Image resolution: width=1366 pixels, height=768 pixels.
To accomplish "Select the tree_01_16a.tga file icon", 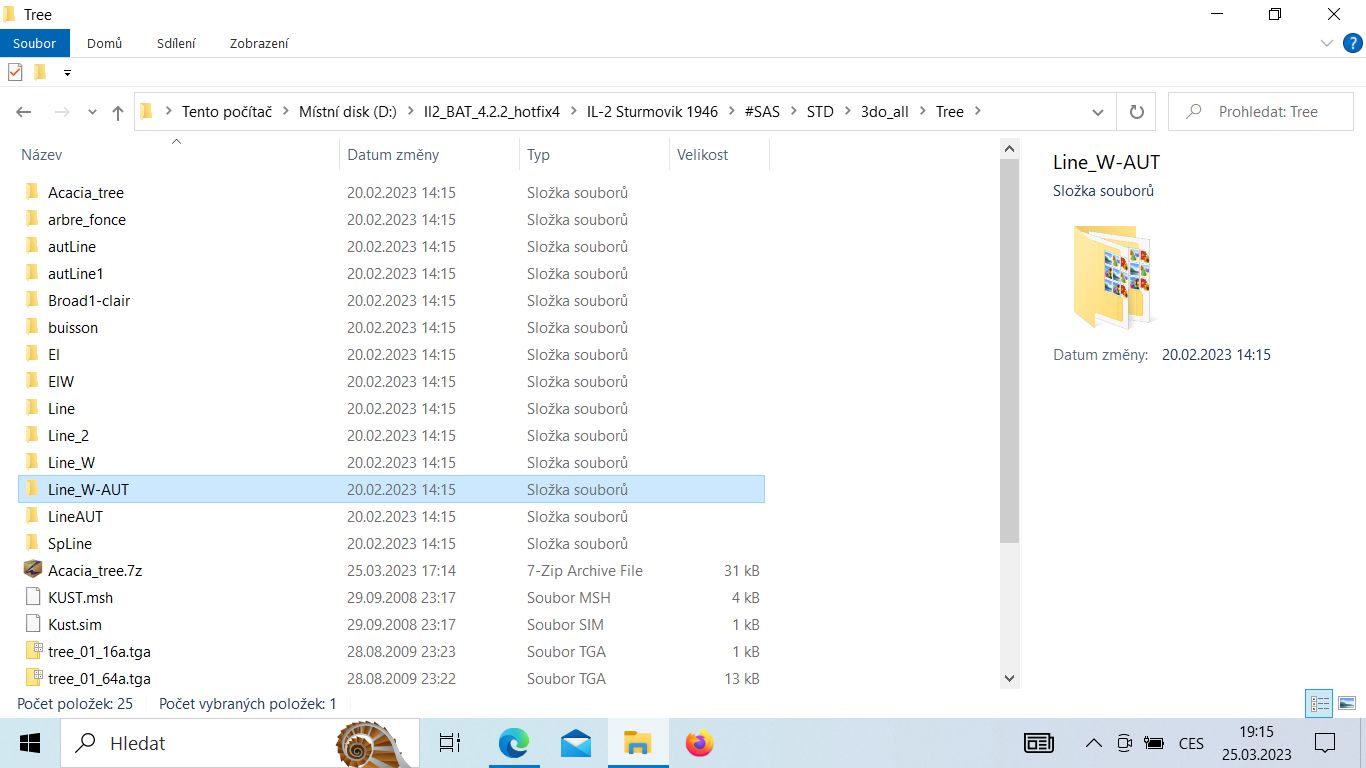I will pos(32,651).
